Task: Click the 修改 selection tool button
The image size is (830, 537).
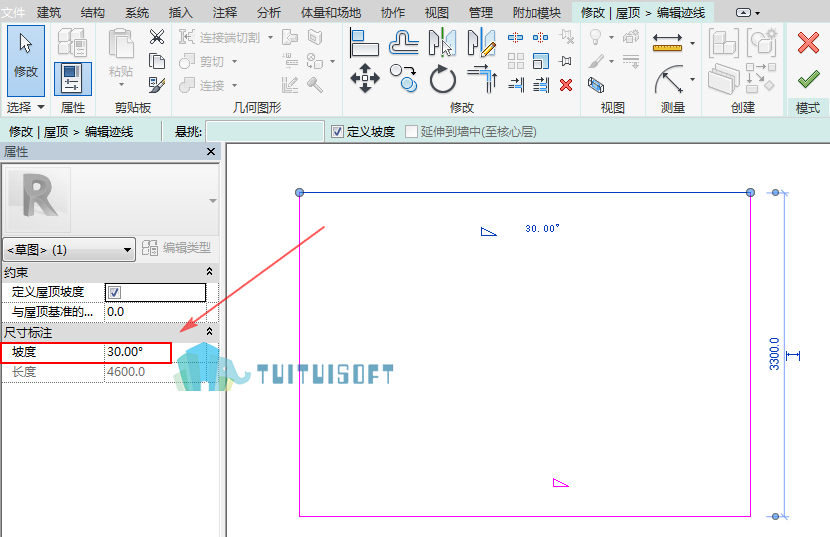Action: (x=26, y=60)
